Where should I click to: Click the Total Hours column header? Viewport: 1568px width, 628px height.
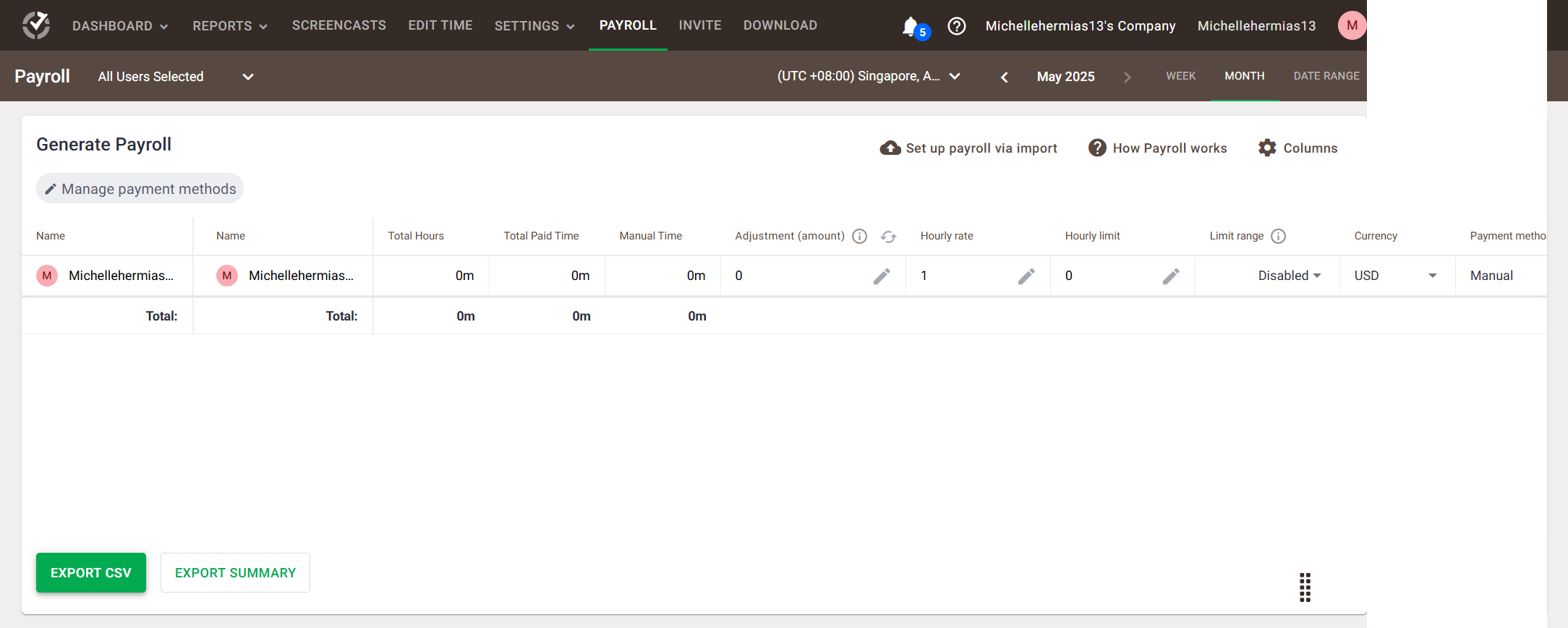[416, 236]
